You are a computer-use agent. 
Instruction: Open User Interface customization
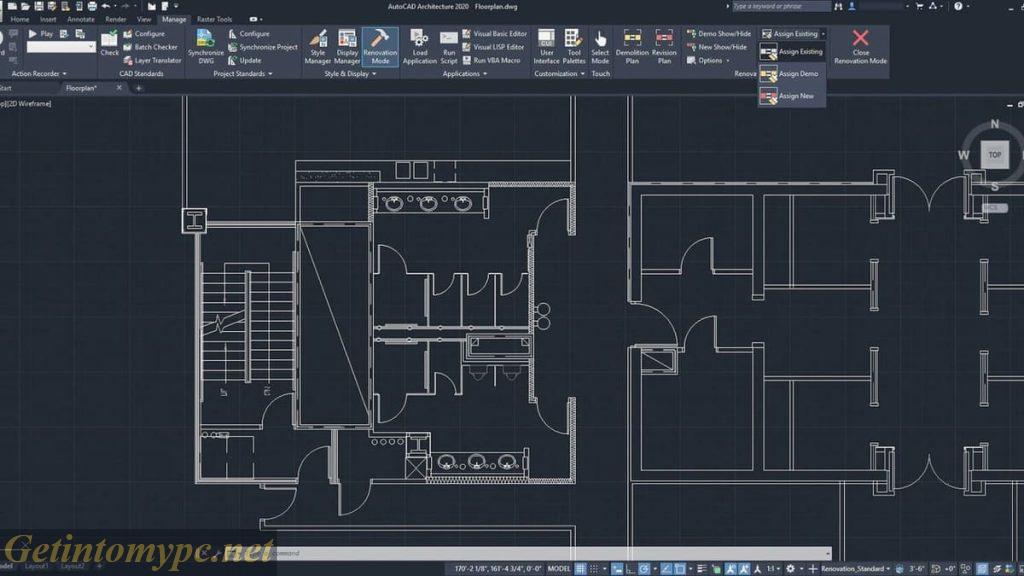click(x=546, y=46)
